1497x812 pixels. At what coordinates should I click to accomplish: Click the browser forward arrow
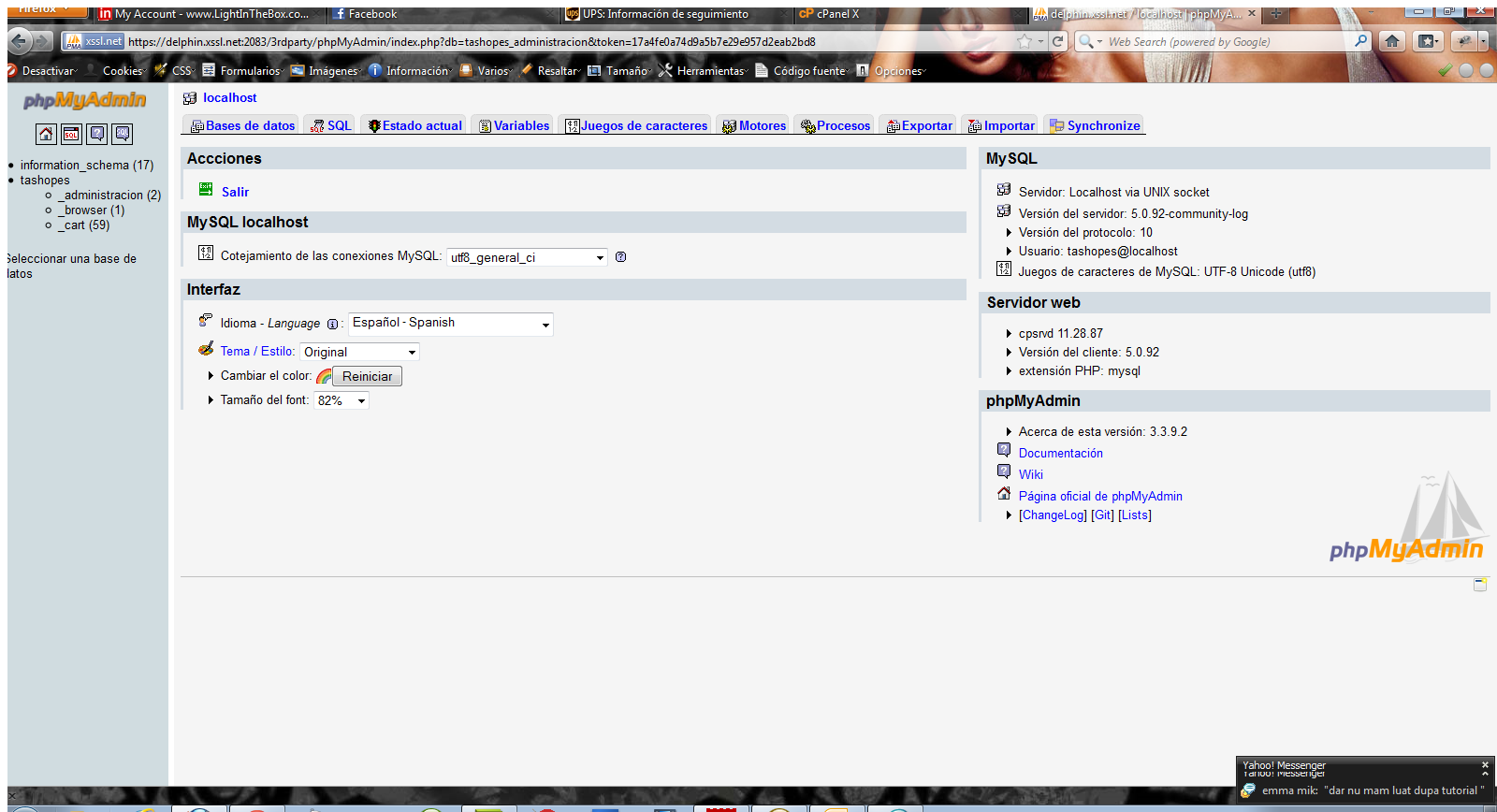[43, 41]
